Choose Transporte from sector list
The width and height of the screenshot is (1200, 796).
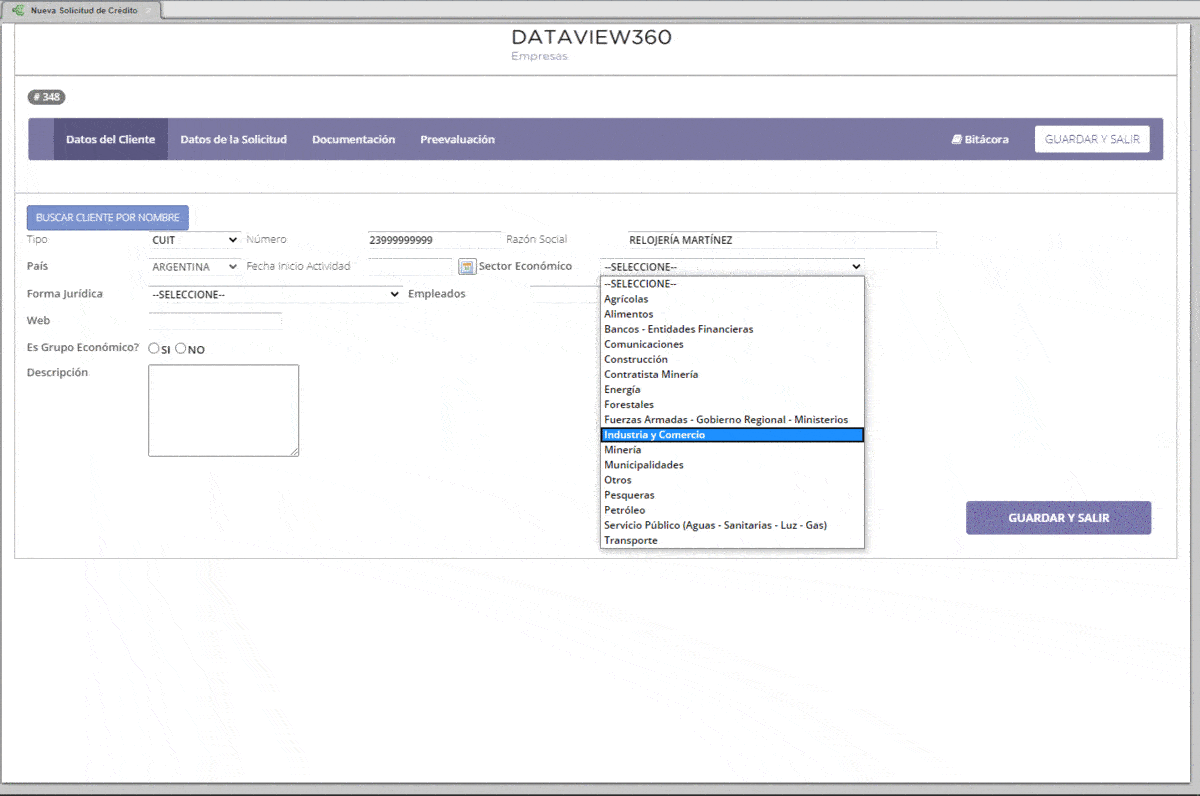point(732,540)
